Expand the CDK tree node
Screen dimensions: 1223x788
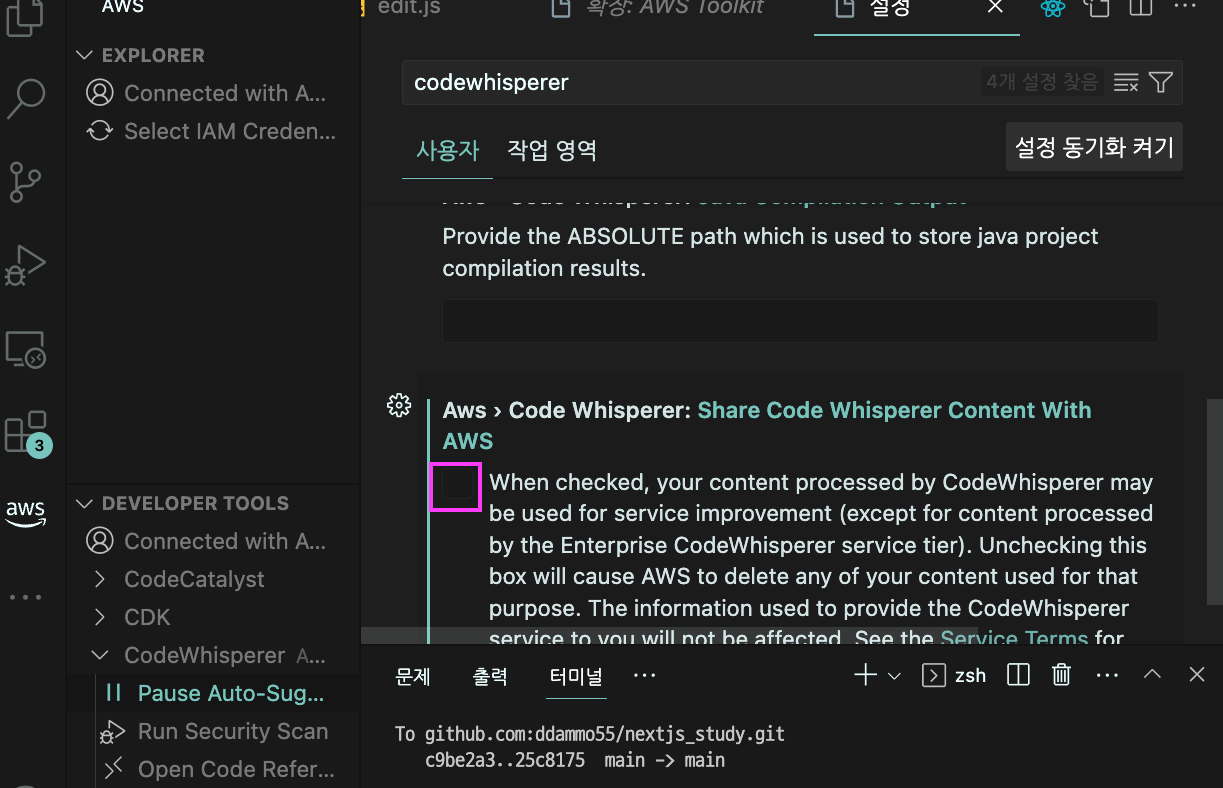(100, 617)
